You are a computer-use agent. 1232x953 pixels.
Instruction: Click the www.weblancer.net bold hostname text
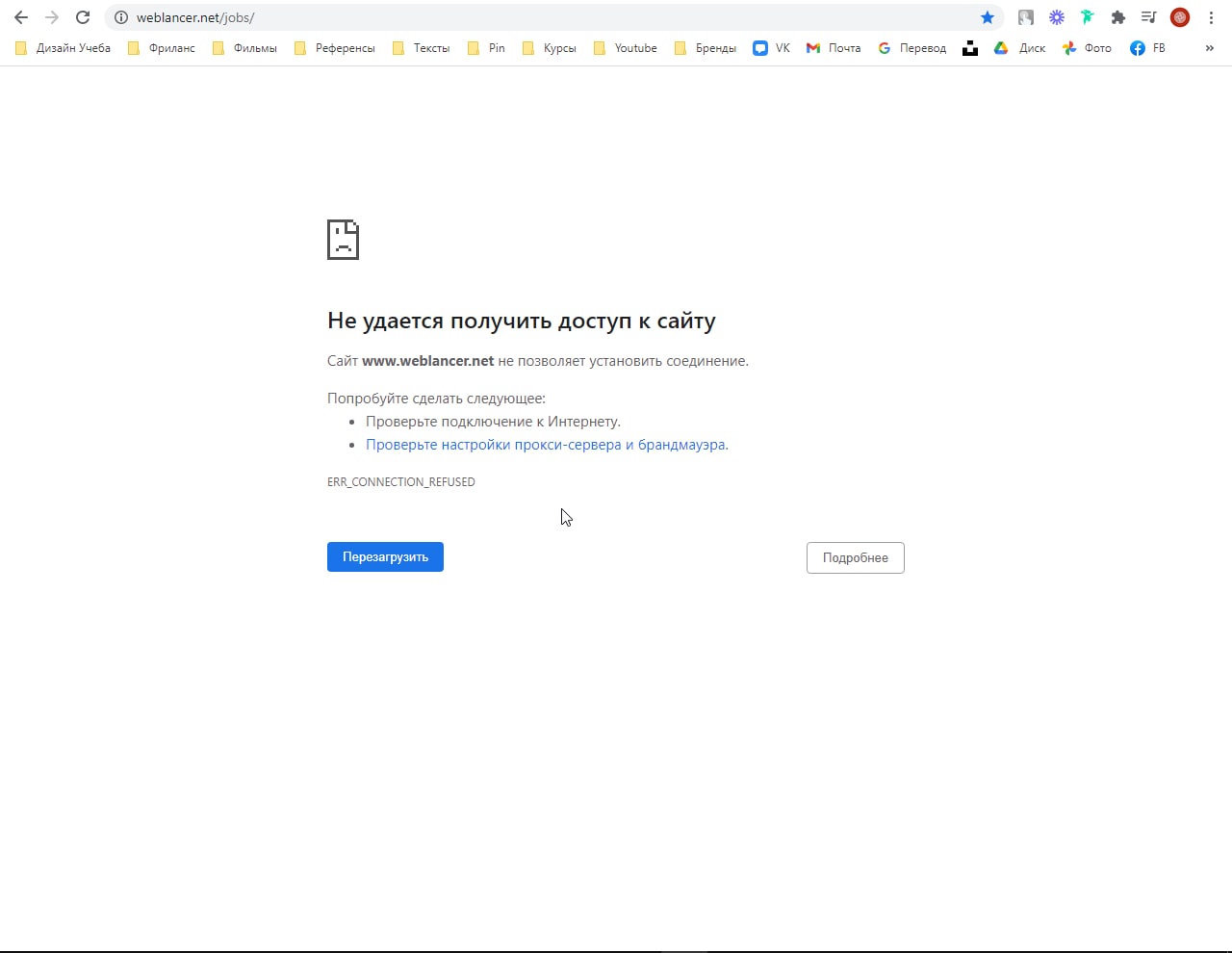click(x=427, y=361)
